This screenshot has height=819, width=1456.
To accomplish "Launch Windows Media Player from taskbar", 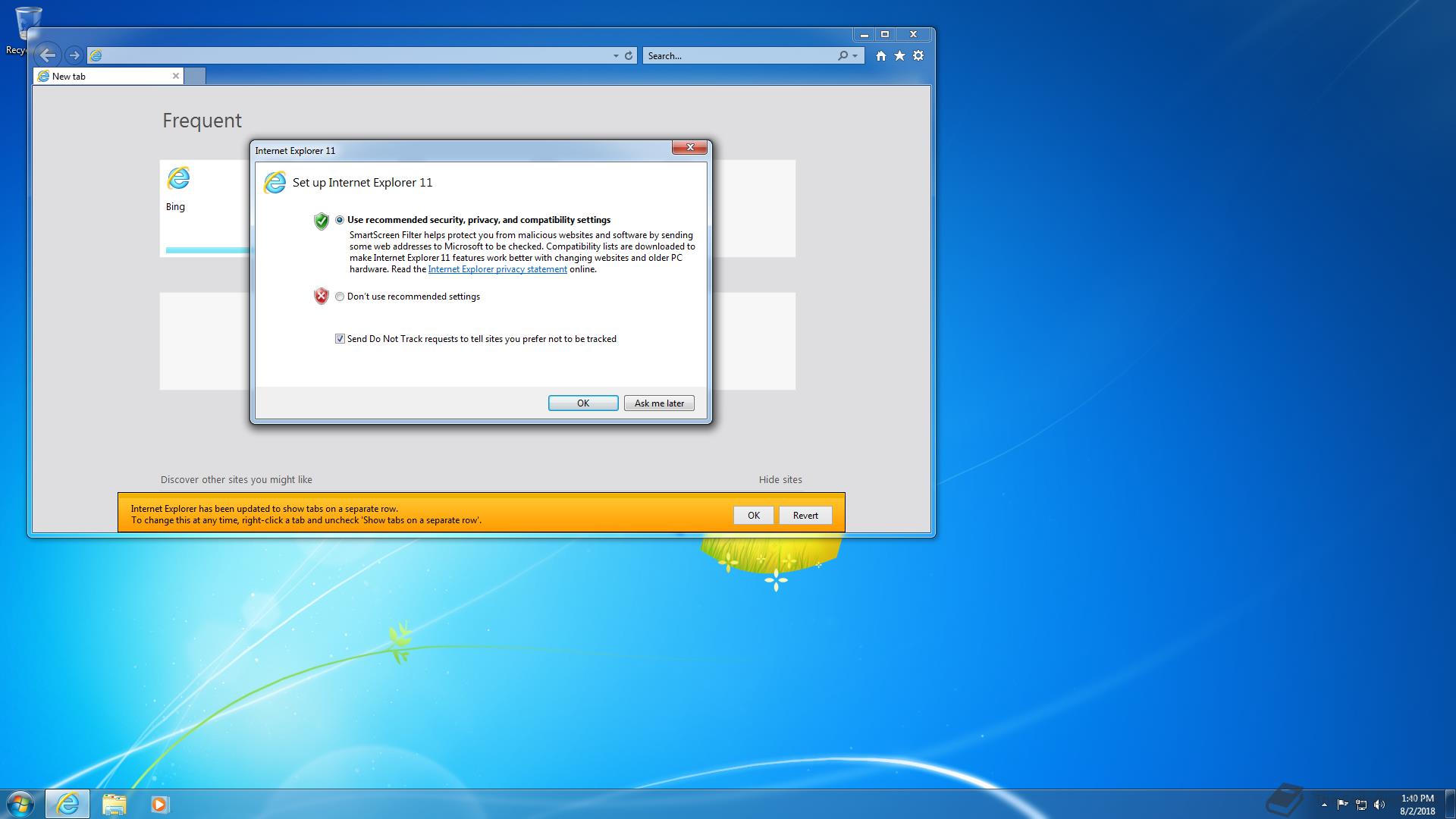I will pos(159,804).
